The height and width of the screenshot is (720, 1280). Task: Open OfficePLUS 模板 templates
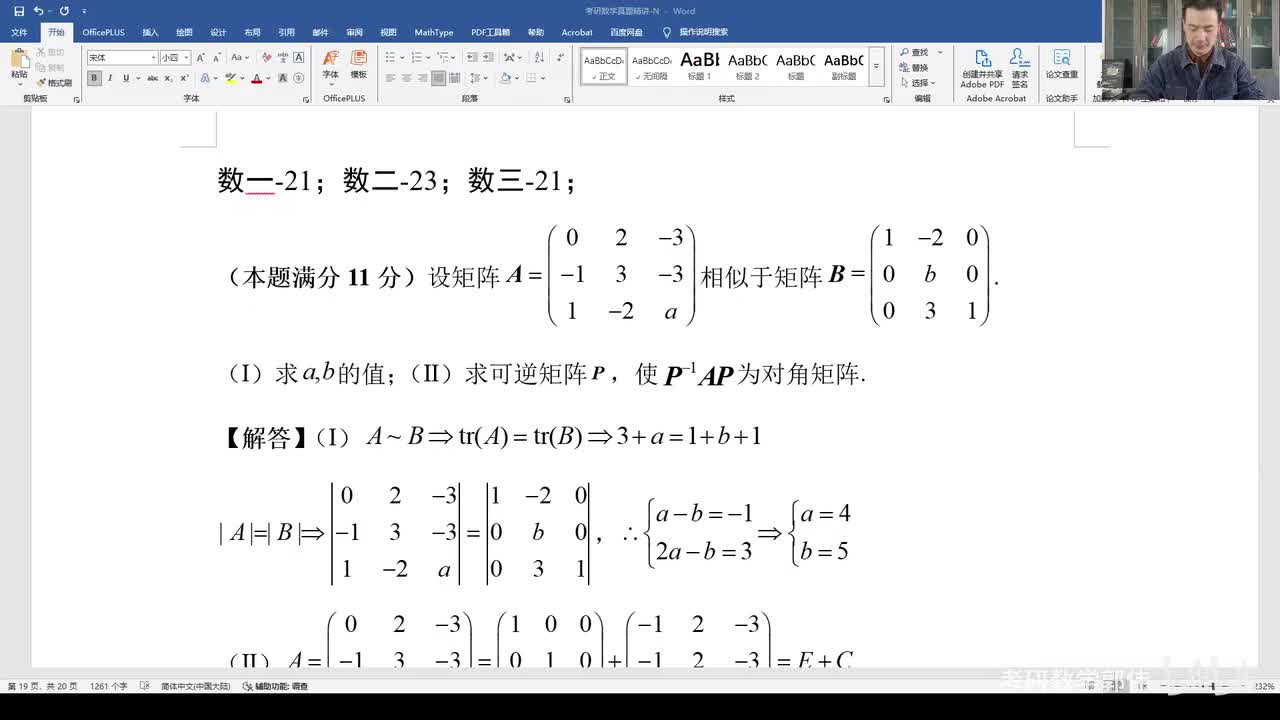358,65
